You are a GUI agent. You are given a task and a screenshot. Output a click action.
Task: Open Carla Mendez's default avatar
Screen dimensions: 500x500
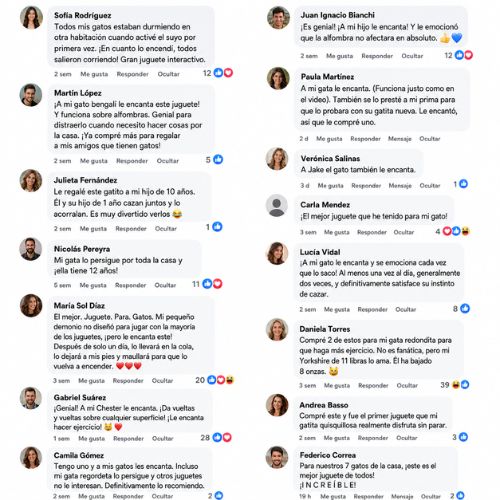point(277,206)
